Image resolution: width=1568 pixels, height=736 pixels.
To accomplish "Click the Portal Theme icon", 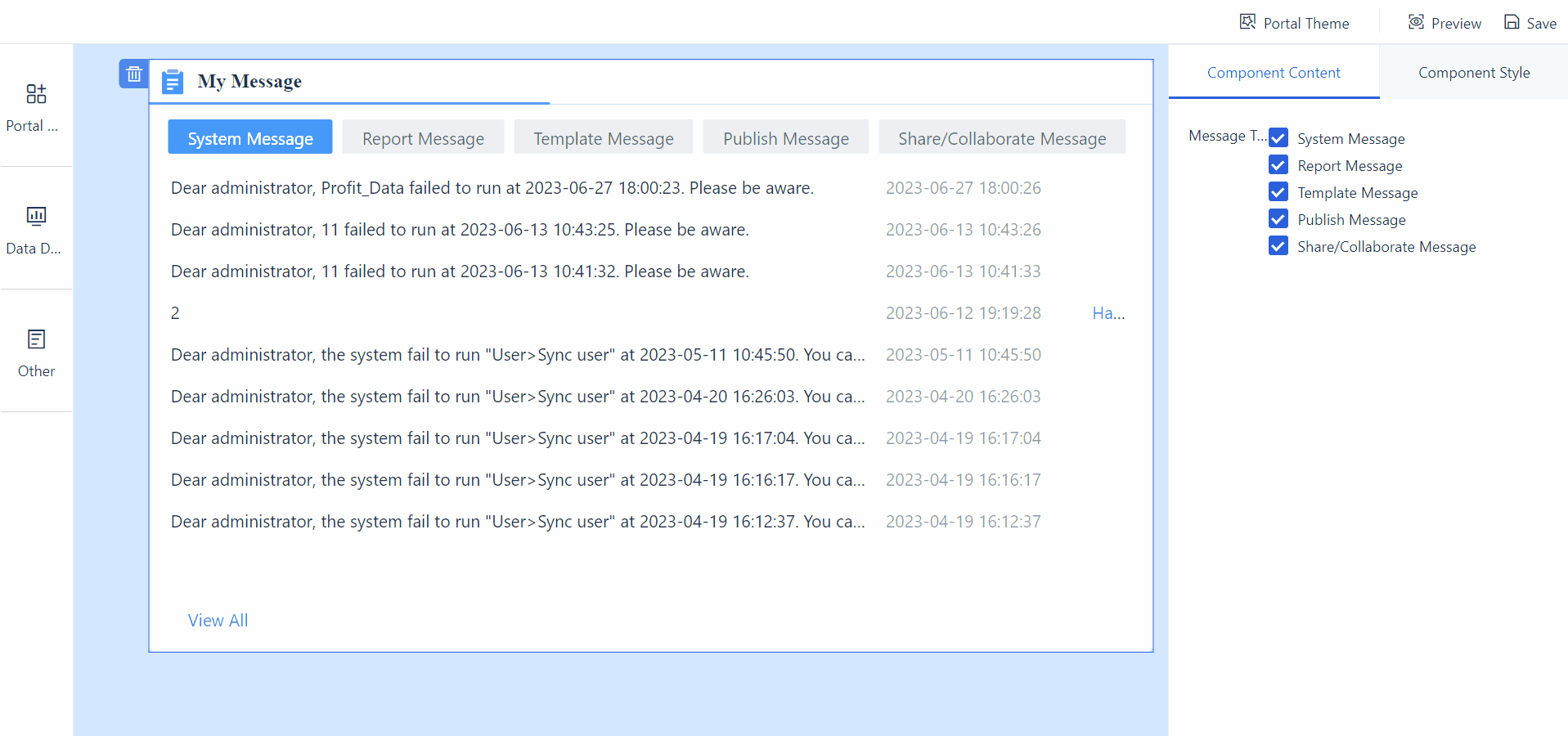I will pyautogui.click(x=1247, y=22).
